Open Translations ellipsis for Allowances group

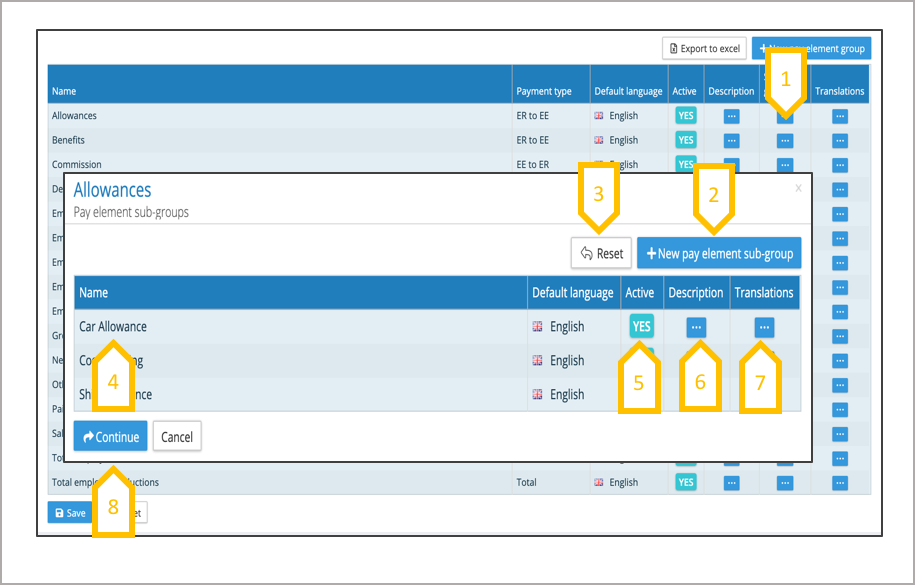[839, 116]
